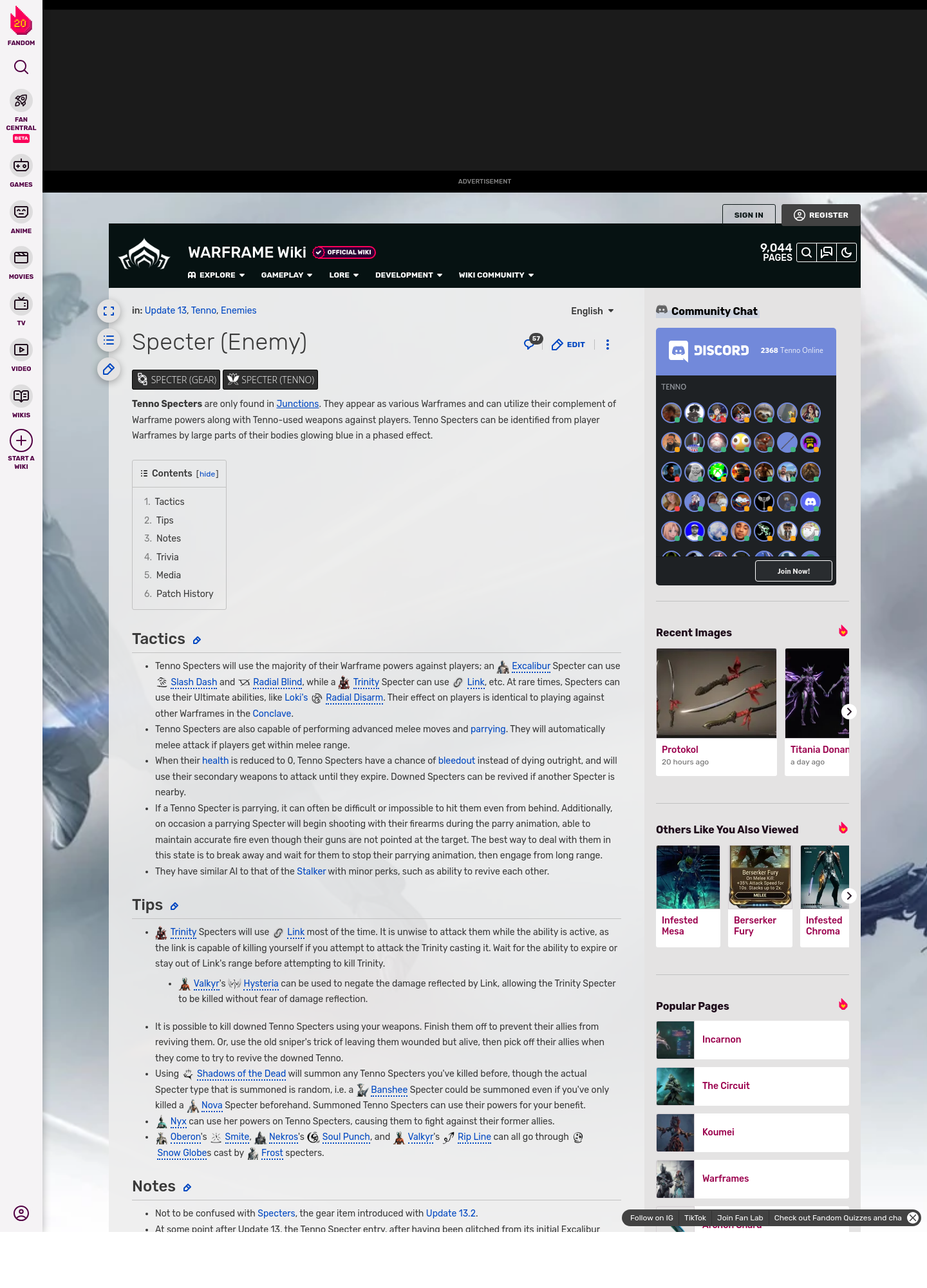Open the Warframes popular page
This screenshot has width=927, height=1288.
pos(753,1179)
